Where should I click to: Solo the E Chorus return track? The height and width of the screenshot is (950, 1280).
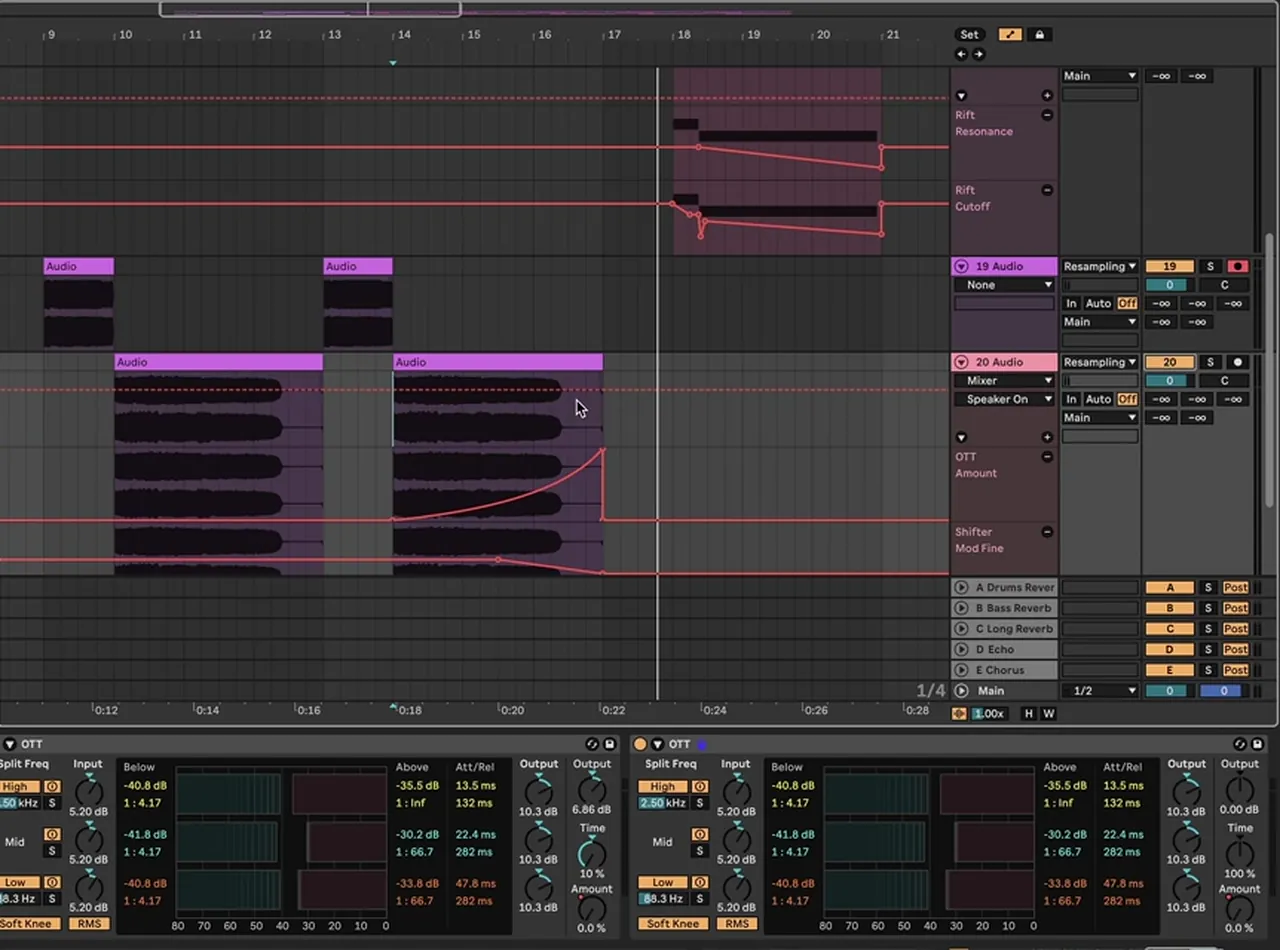(x=1208, y=671)
